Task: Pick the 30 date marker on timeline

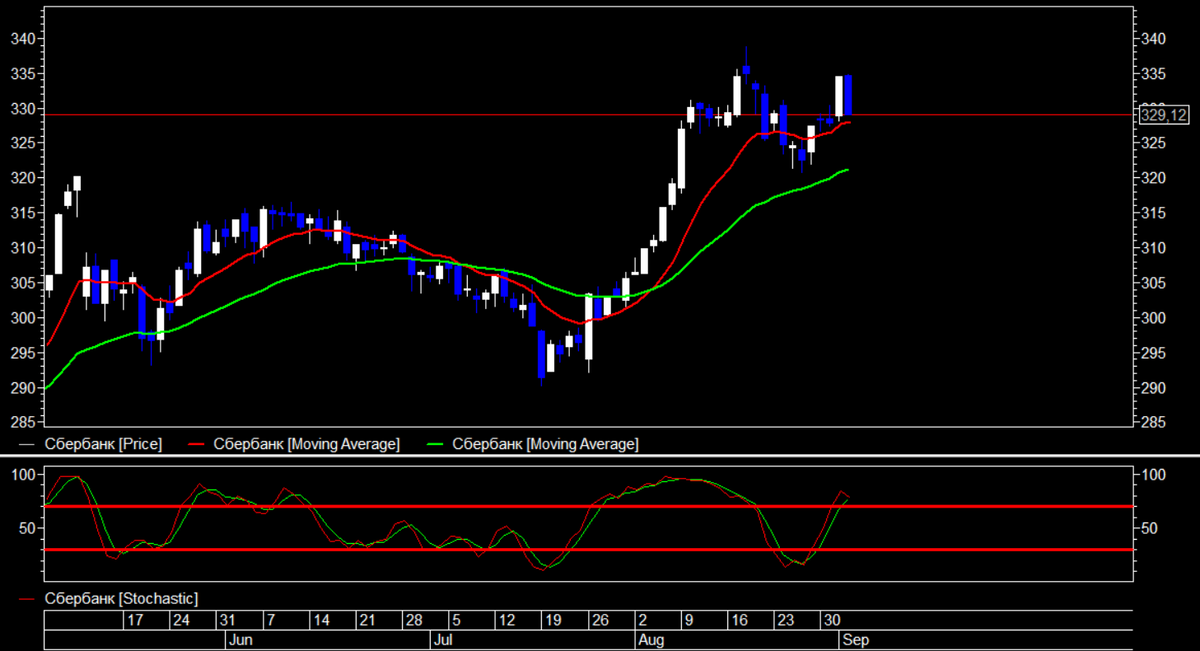Action: click(831, 620)
